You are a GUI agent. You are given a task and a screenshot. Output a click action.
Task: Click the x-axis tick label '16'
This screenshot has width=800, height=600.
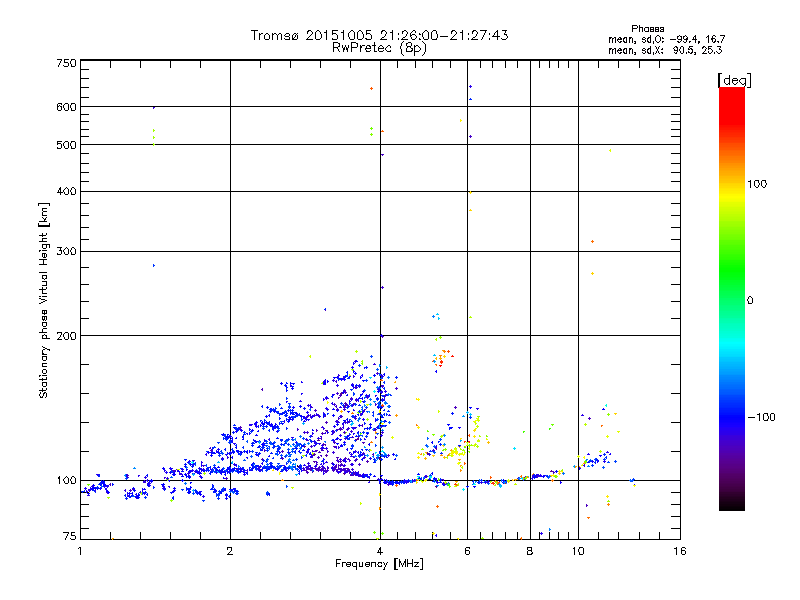point(680,551)
